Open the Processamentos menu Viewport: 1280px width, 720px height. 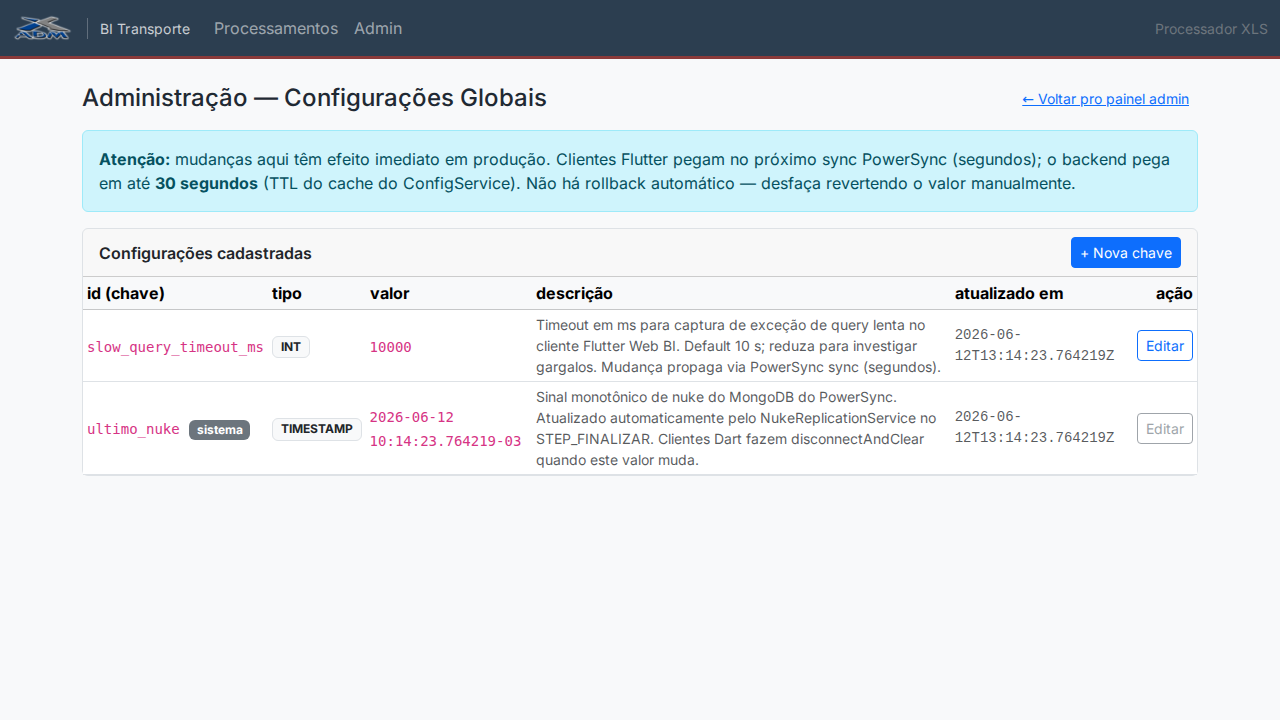[x=276, y=28]
